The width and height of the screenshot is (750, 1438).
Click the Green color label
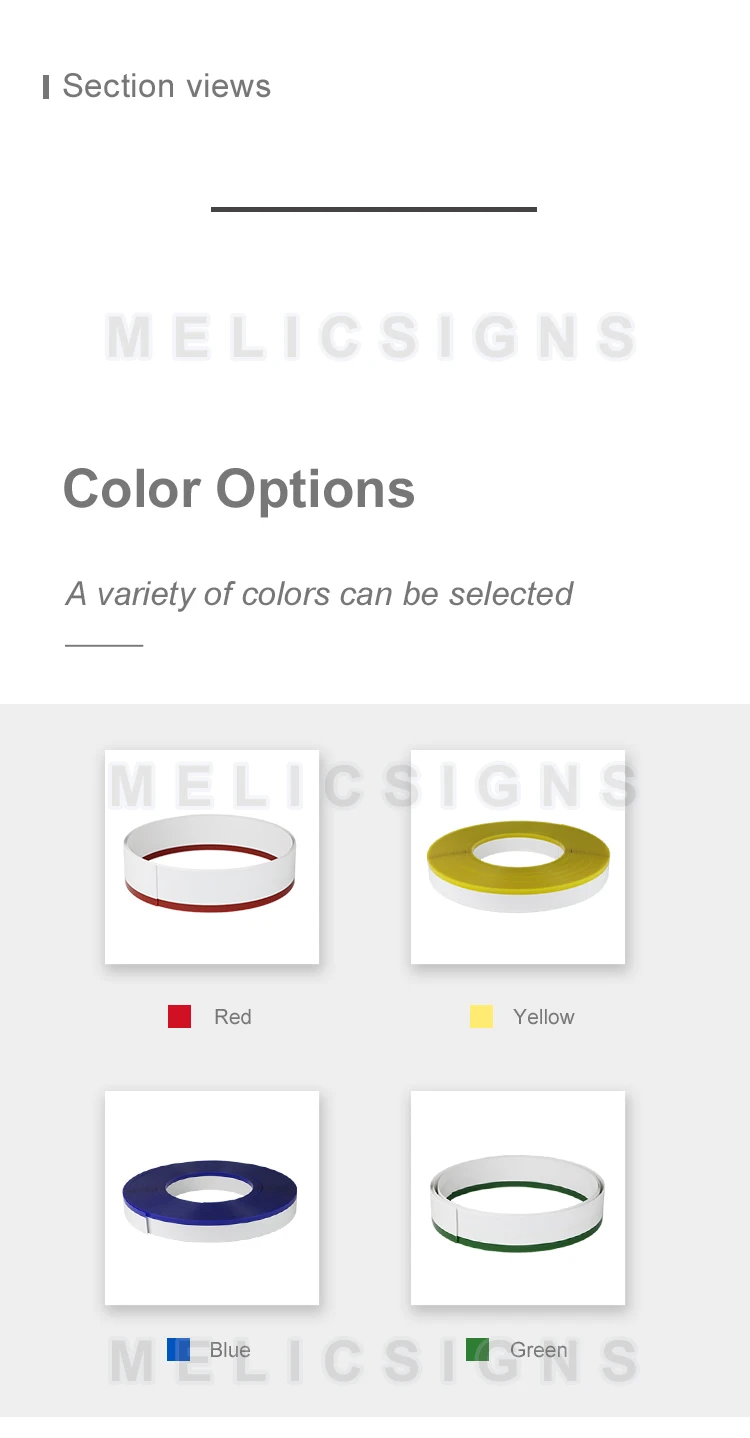coord(539,1350)
